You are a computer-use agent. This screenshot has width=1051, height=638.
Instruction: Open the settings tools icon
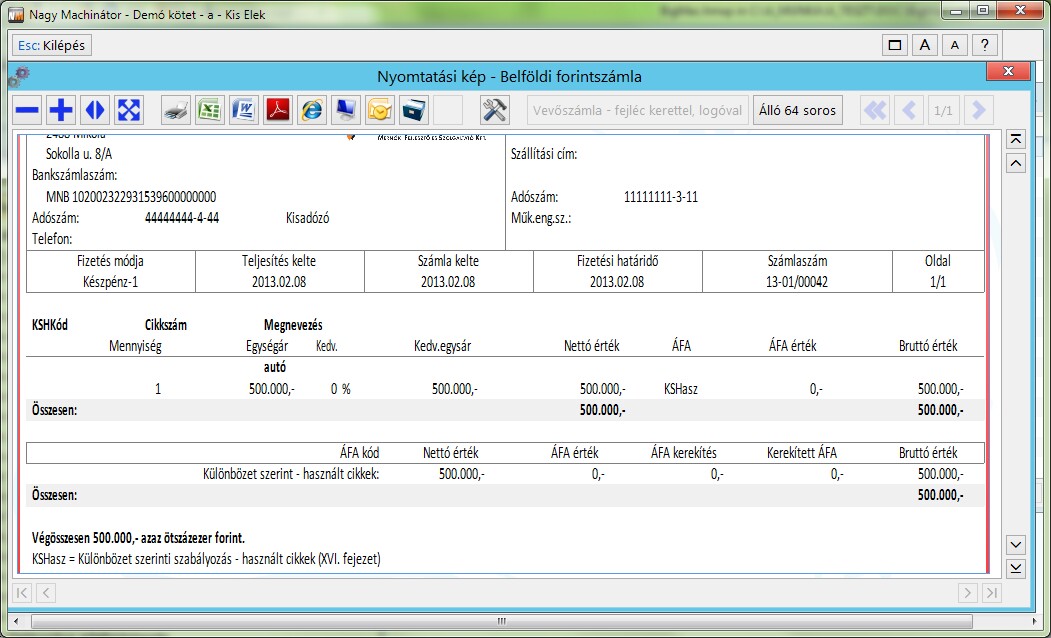(x=494, y=110)
